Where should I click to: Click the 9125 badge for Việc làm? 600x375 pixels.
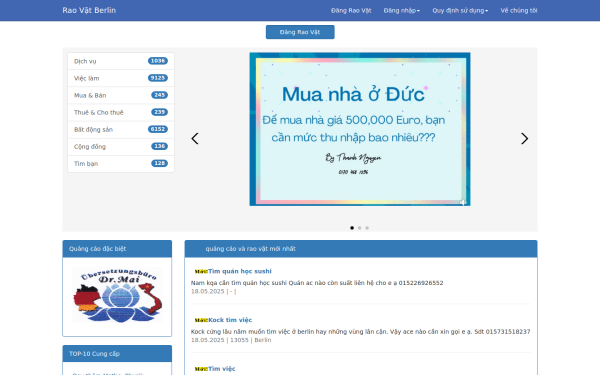[x=158, y=78]
